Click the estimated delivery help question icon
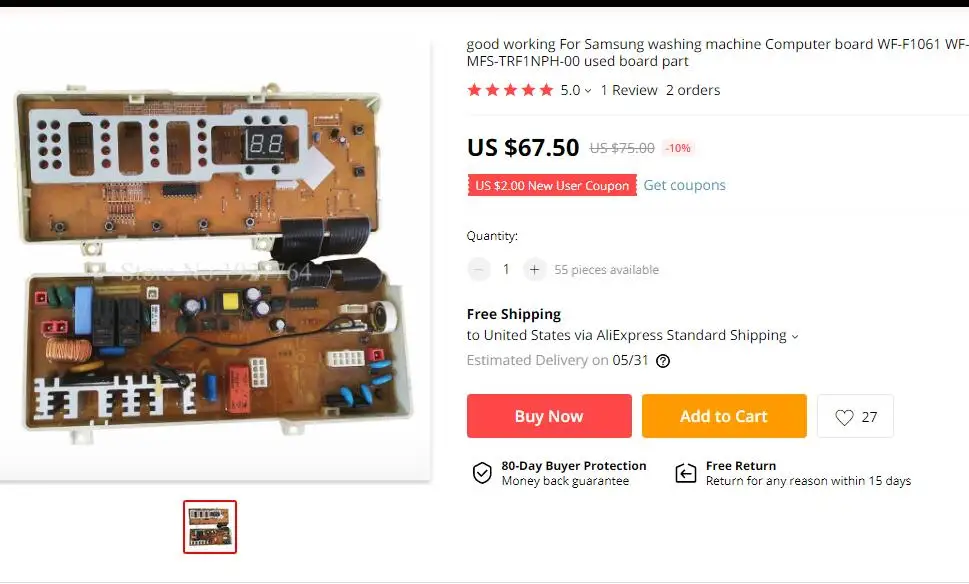Screen dimensions: 969x584 tap(663, 361)
